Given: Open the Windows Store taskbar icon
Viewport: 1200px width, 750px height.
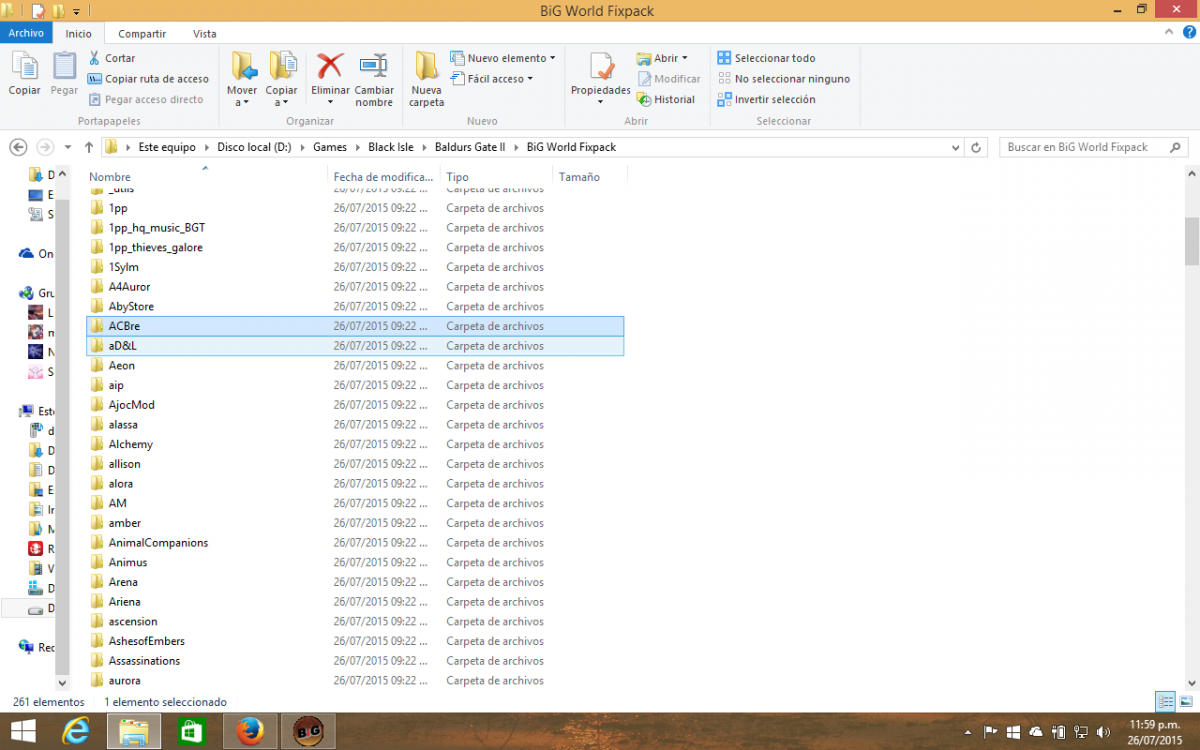Looking at the screenshot, I should coord(191,731).
